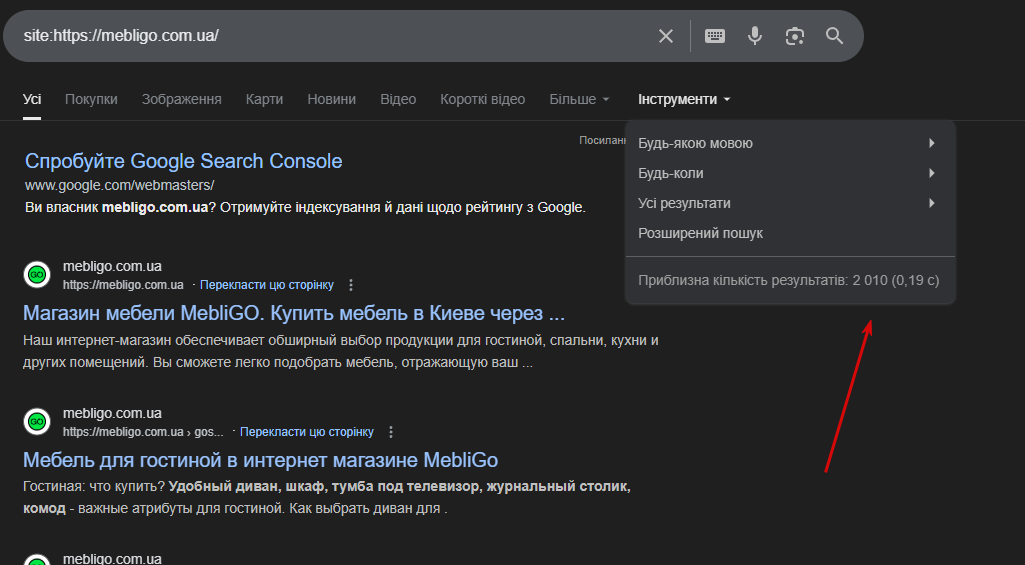Open Google Lens image search

tap(795, 36)
